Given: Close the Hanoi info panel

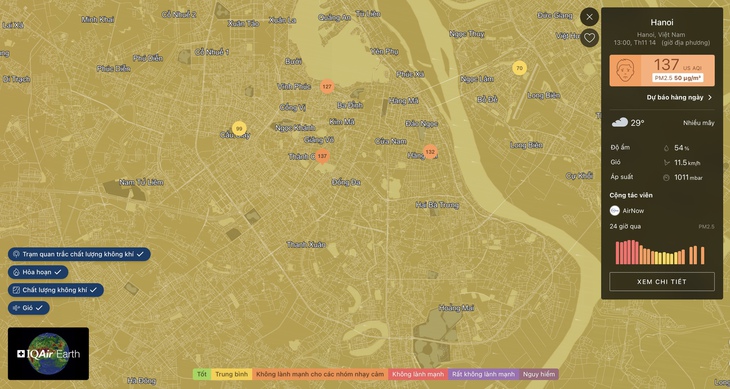Looking at the screenshot, I should [x=589, y=17].
